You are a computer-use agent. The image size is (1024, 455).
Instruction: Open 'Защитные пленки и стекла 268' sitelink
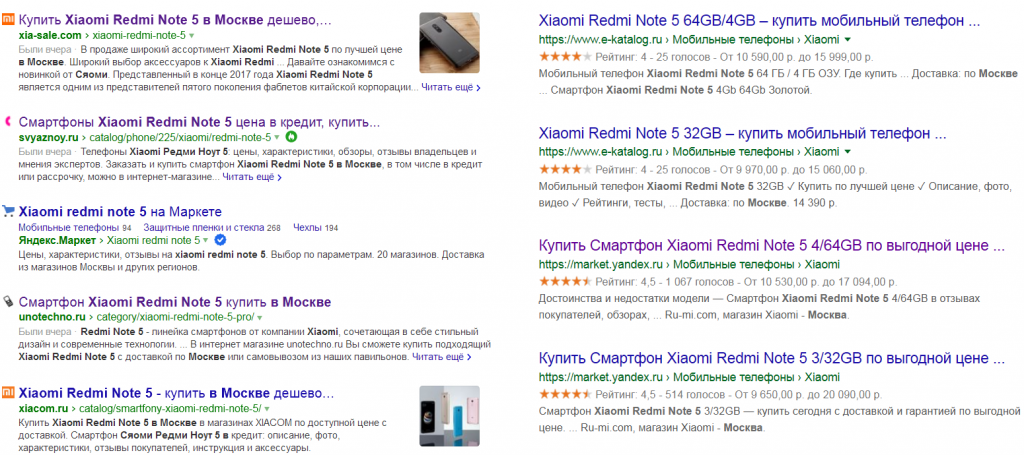(x=212, y=228)
